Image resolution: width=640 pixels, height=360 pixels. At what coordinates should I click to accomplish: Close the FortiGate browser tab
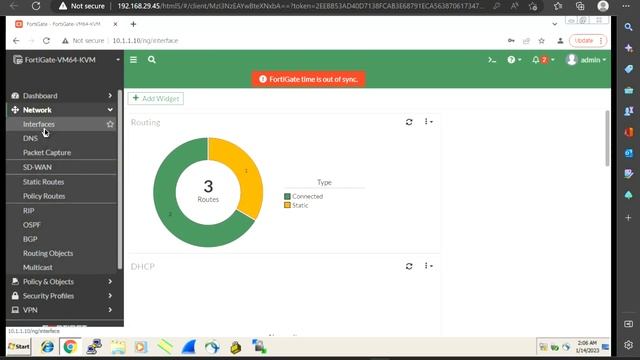pos(115,24)
